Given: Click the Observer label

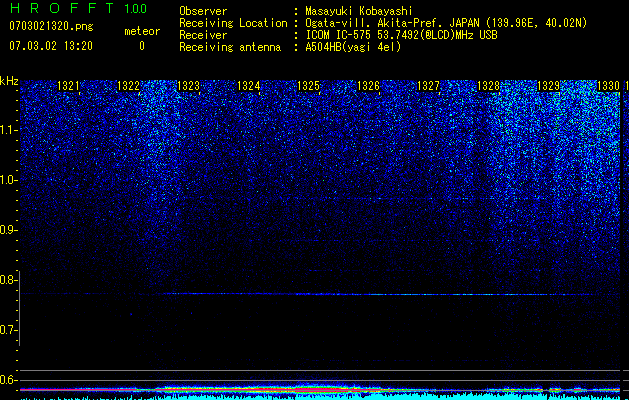Looking at the screenshot, I should point(203,11).
